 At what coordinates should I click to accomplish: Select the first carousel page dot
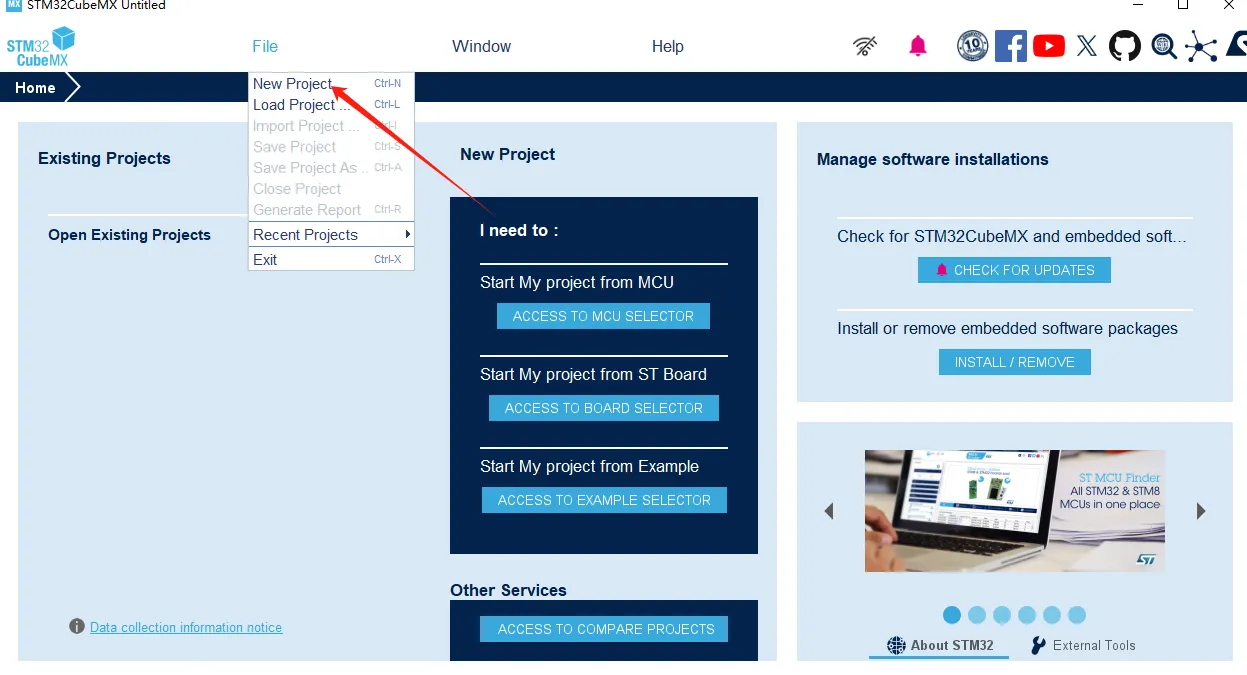pos(952,615)
